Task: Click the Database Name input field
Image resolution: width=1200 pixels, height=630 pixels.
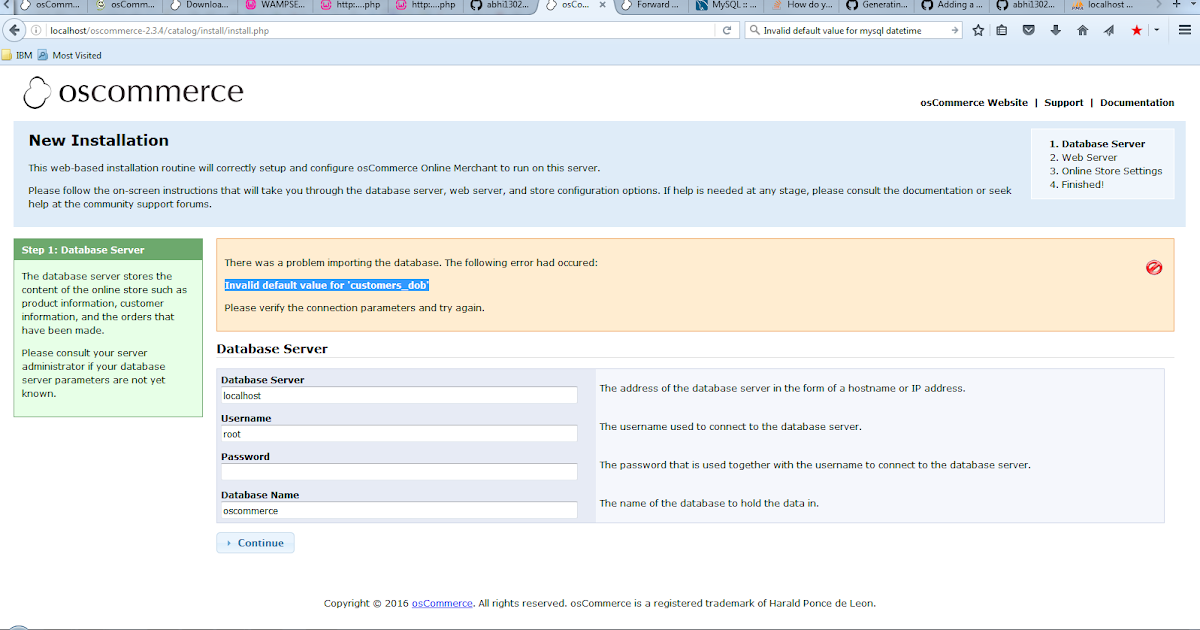Action: point(399,510)
